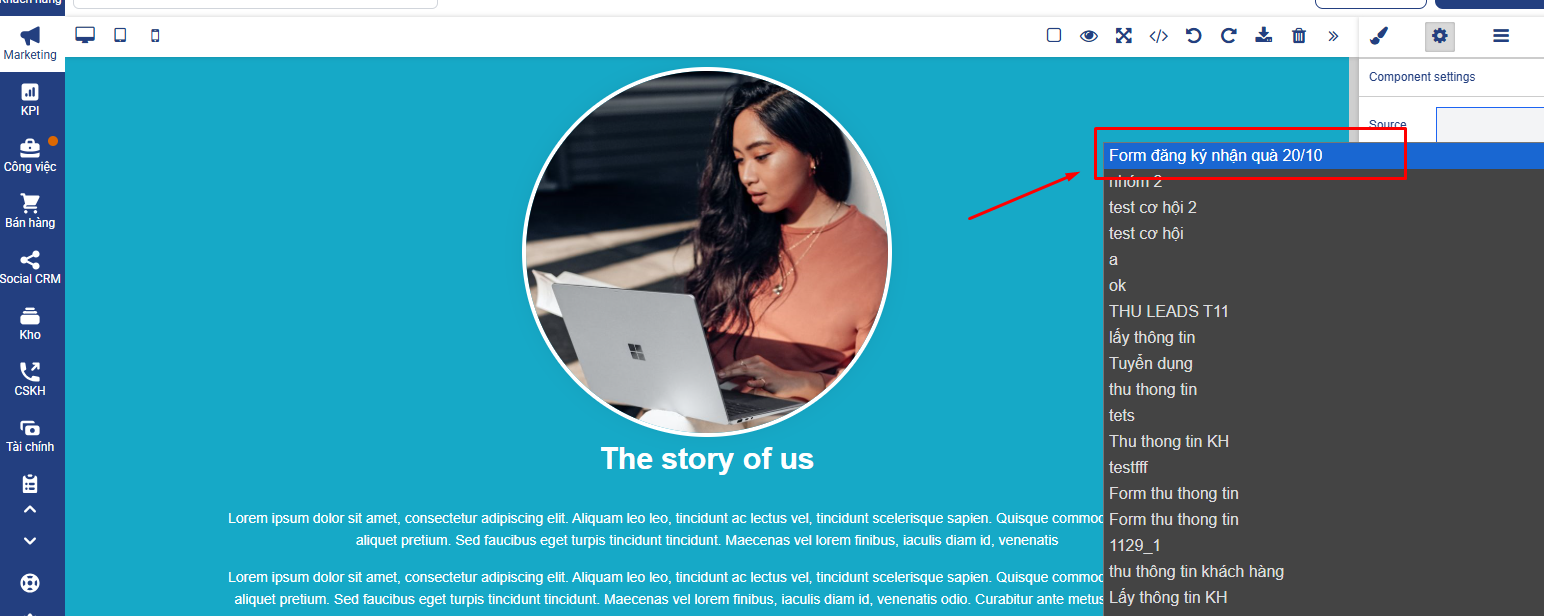Screen dimensions: 1544x616
Task: Enter fullscreen mode in editor
Action: click(1124, 36)
